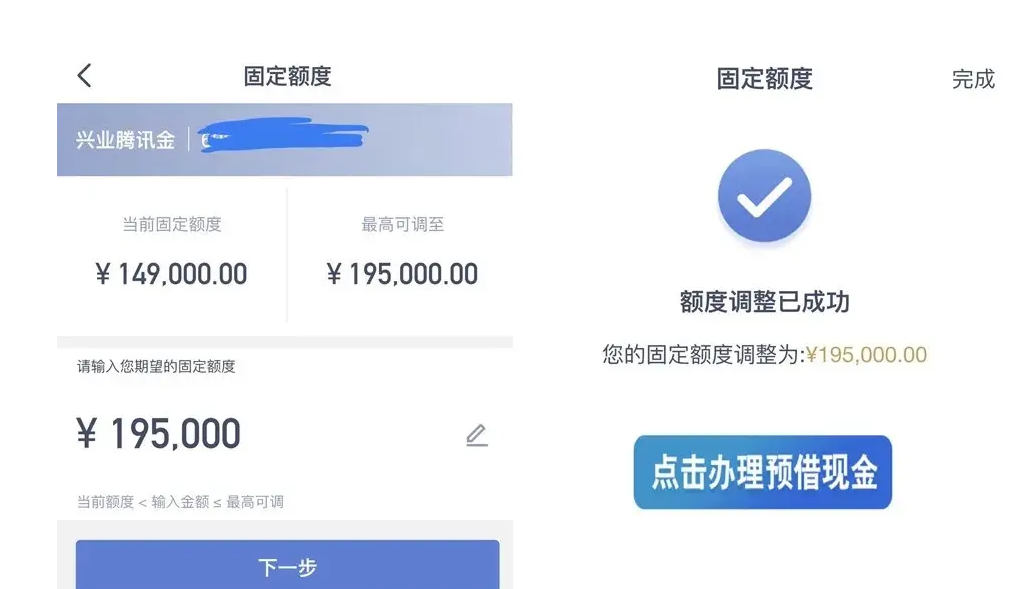Select the 兴业腾讯金 card banner

(x=285, y=139)
